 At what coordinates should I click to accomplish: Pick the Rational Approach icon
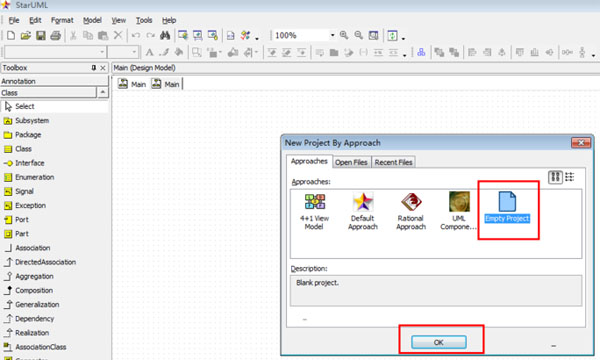[x=411, y=202]
